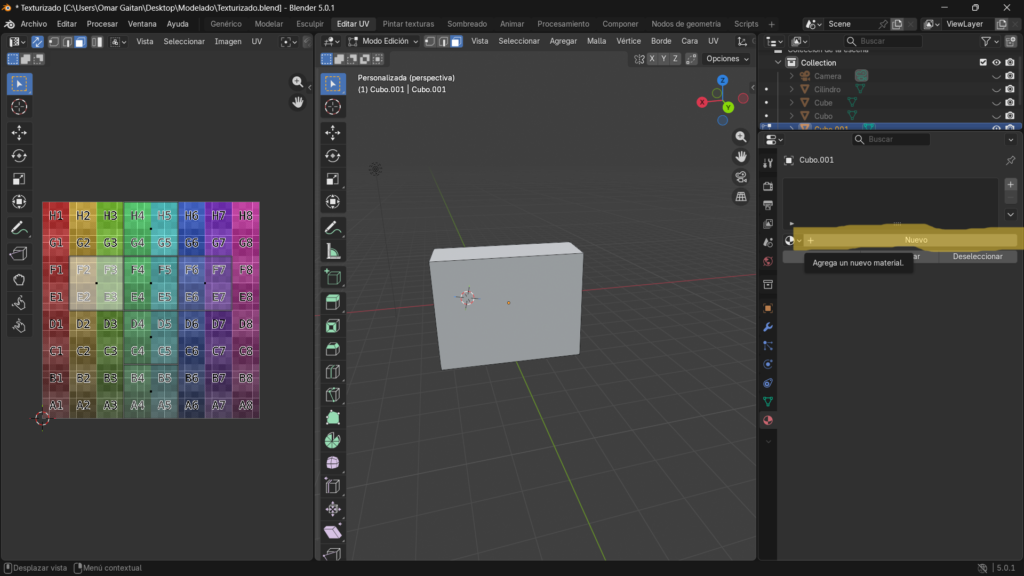This screenshot has height=576, width=1024.
Task: Click the Annotate tool in UV editor
Action: pos(19,228)
